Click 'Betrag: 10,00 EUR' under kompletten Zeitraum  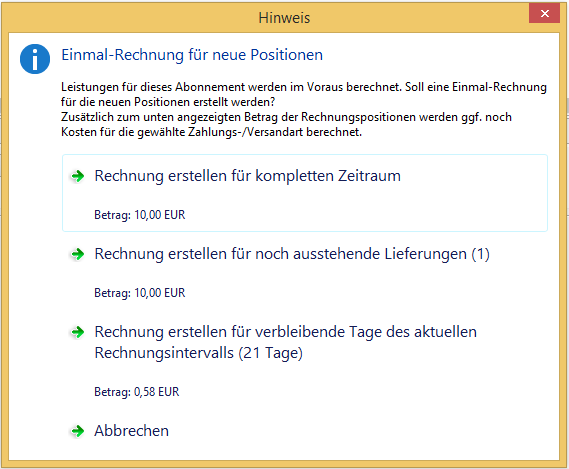coord(140,215)
